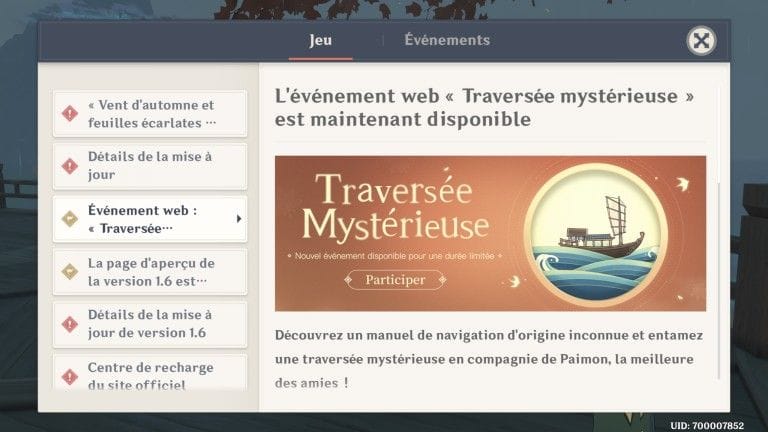The width and height of the screenshot is (768, 432).
Task: Click red alert icon beside version 1.6 update details
Action: pyautogui.click(x=70, y=324)
